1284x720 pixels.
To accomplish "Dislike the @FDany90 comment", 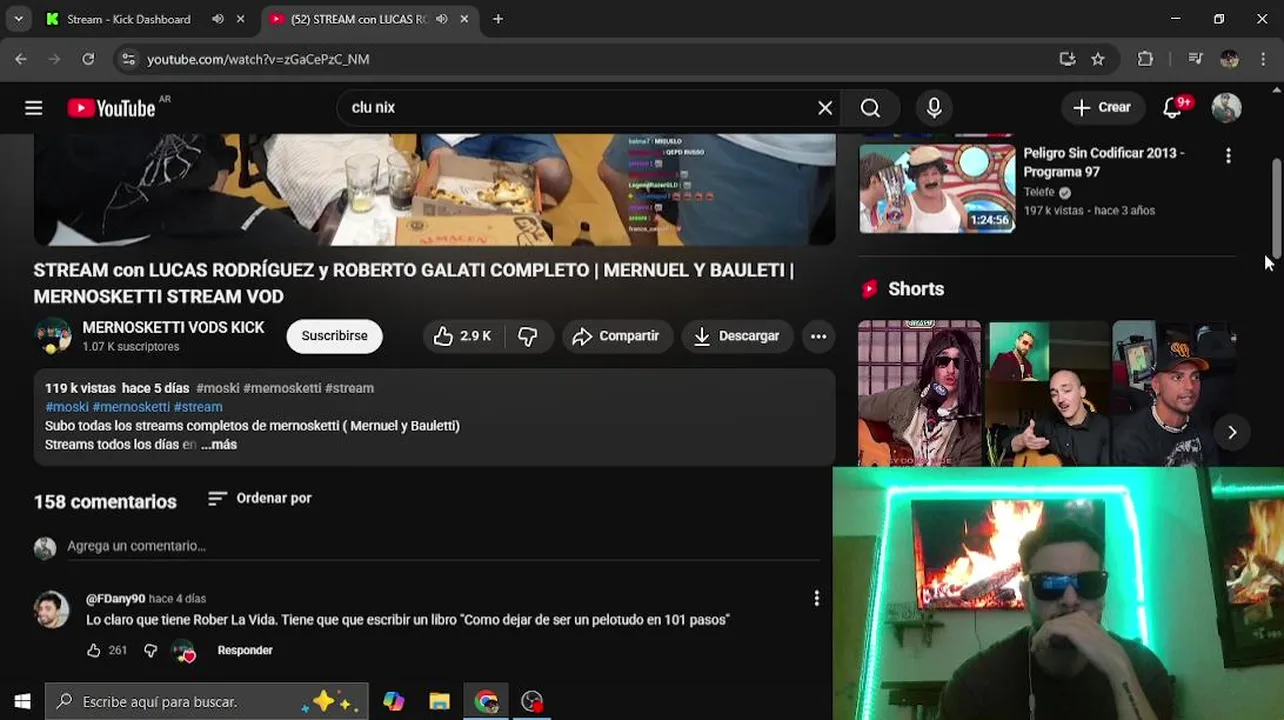I will 150,650.
